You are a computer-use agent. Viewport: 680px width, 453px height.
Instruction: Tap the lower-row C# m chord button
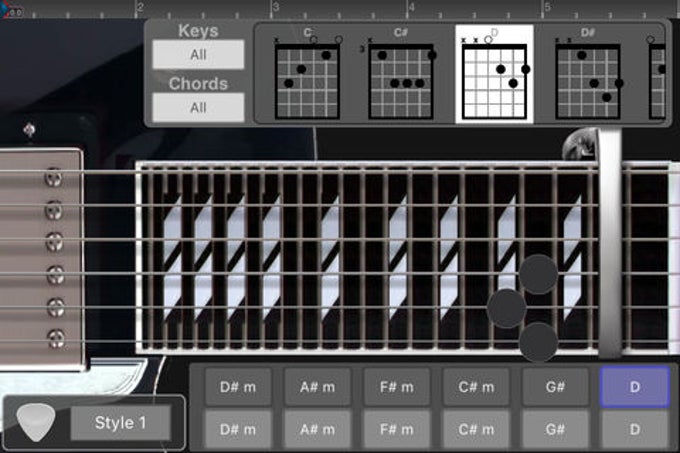point(476,429)
